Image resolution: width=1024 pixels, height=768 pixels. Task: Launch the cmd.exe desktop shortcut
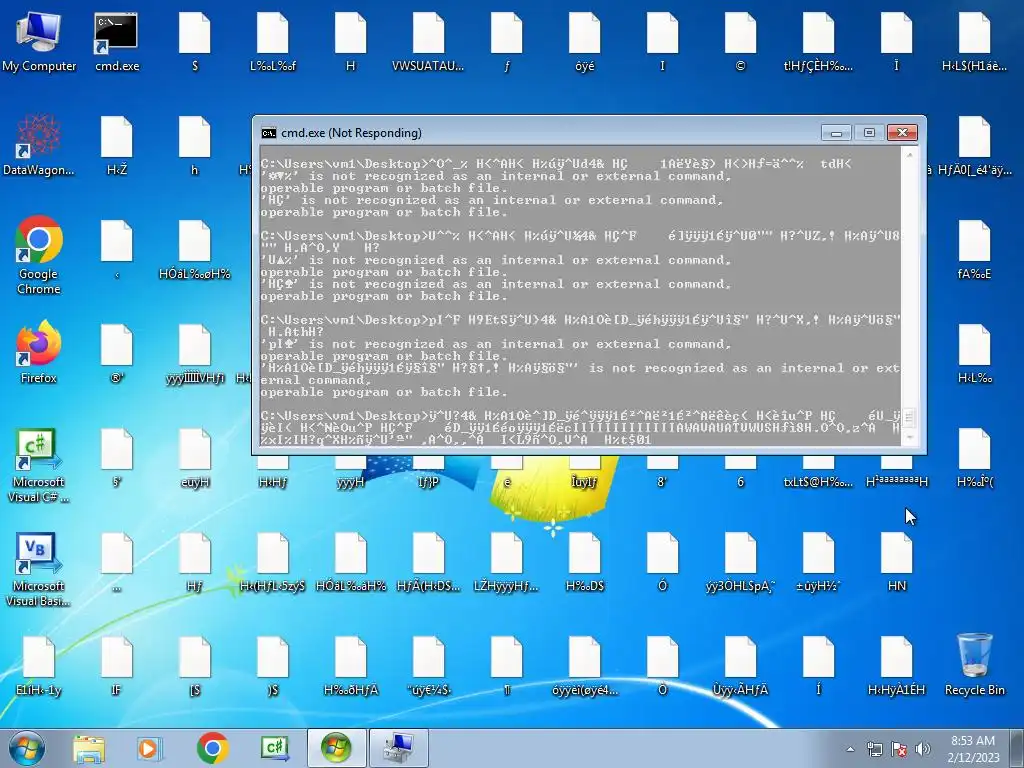[x=116, y=42]
